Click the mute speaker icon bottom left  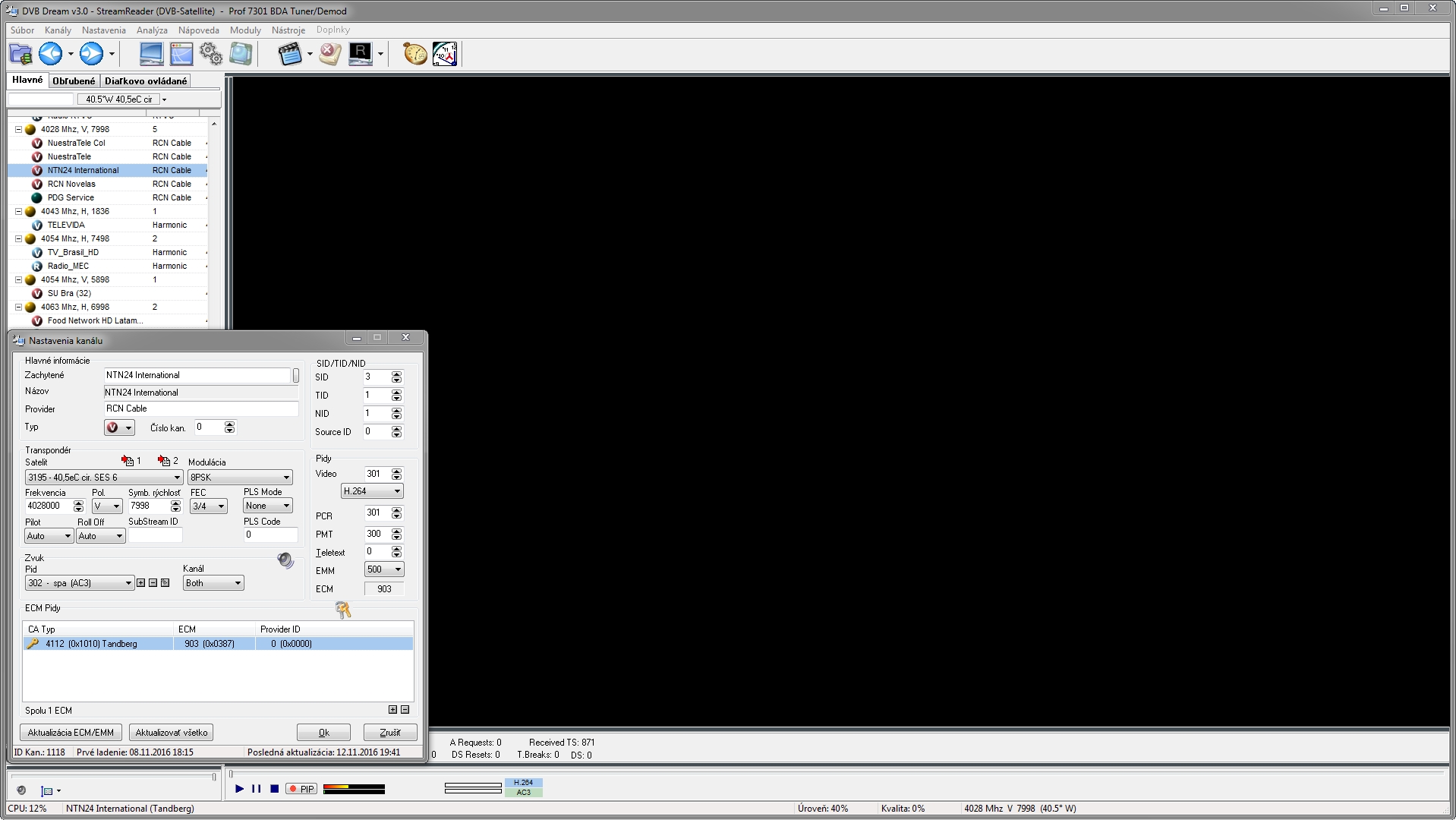click(x=21, y=790)
